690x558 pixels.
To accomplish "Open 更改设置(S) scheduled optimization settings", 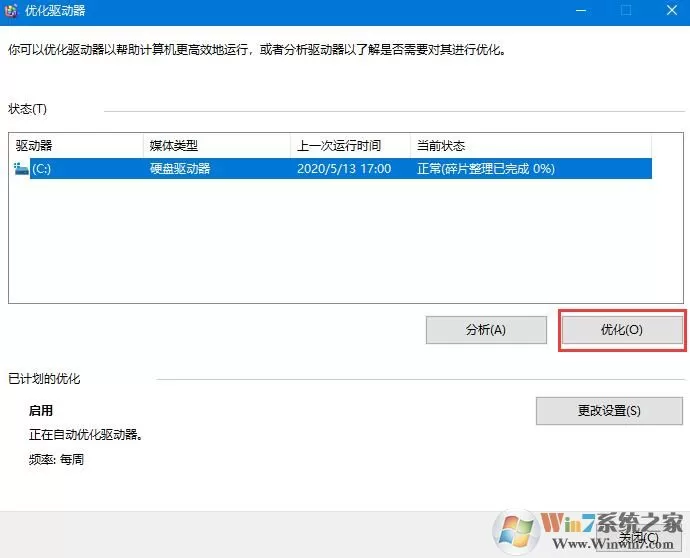I will click(609, 411).
